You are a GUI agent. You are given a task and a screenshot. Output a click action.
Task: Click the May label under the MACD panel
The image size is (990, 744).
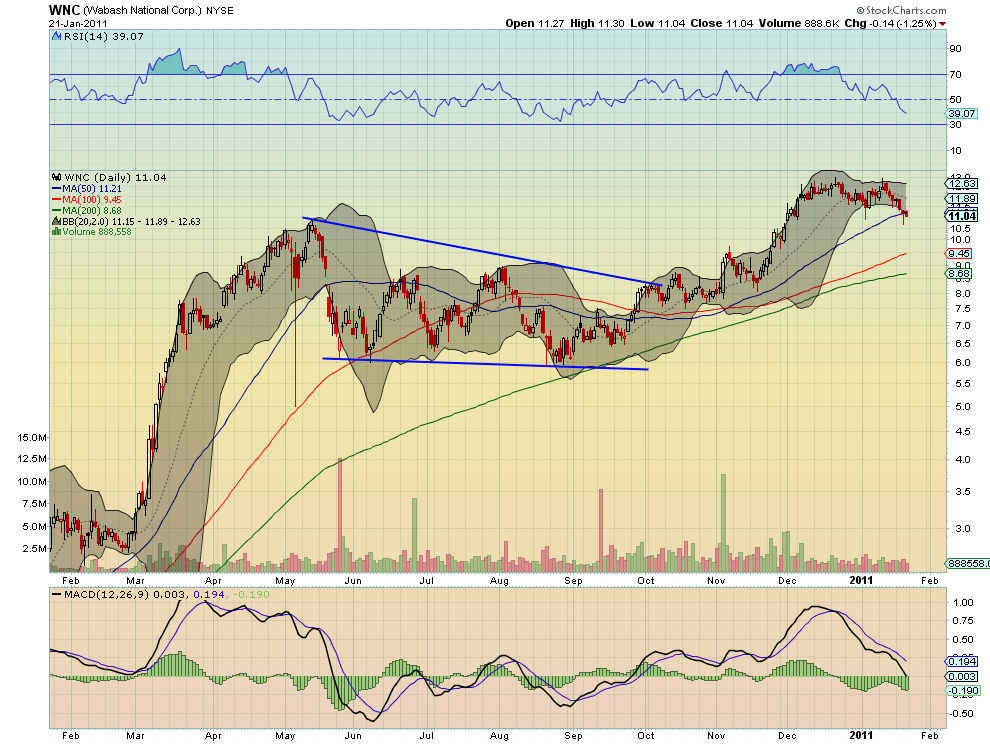pyautogui.click(x=285, y=736)
